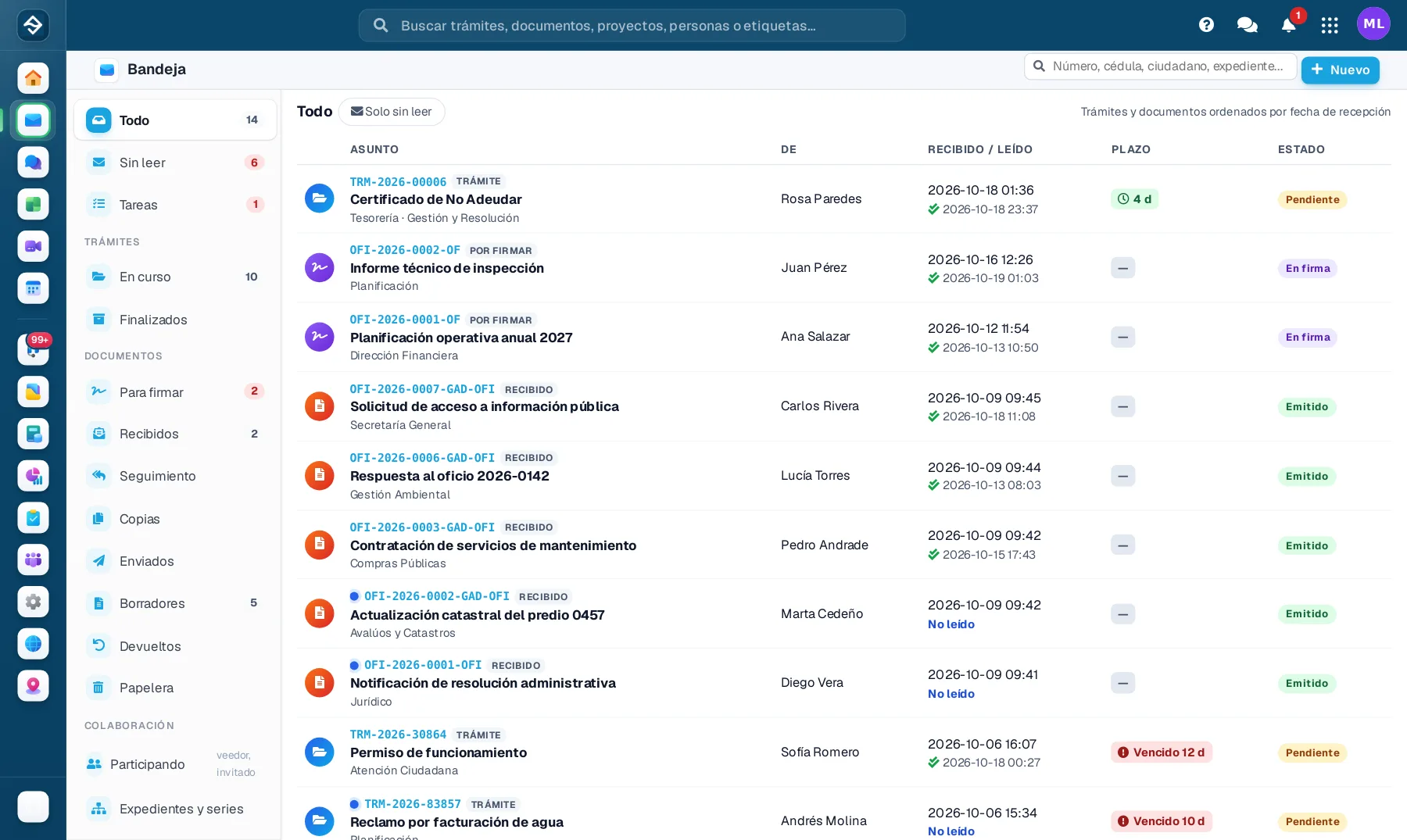Open notifications bell with red badge
Screen dimensions: 1407x840
pos(1289,25)
